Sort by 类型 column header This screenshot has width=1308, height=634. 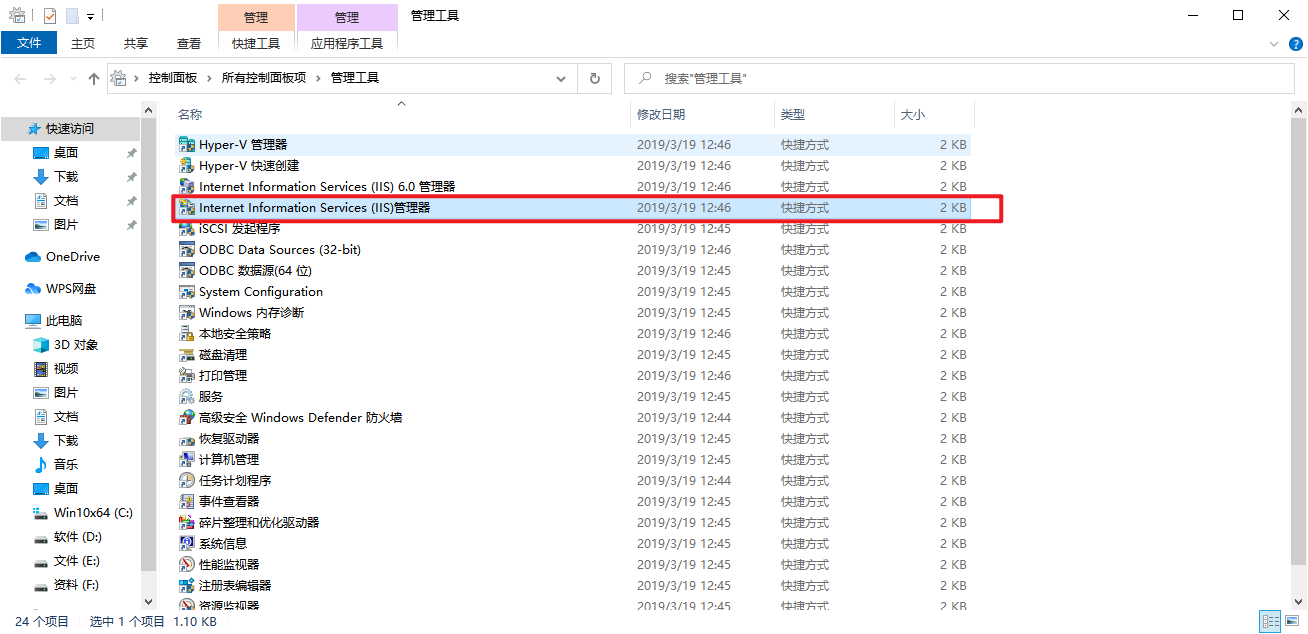835,115
